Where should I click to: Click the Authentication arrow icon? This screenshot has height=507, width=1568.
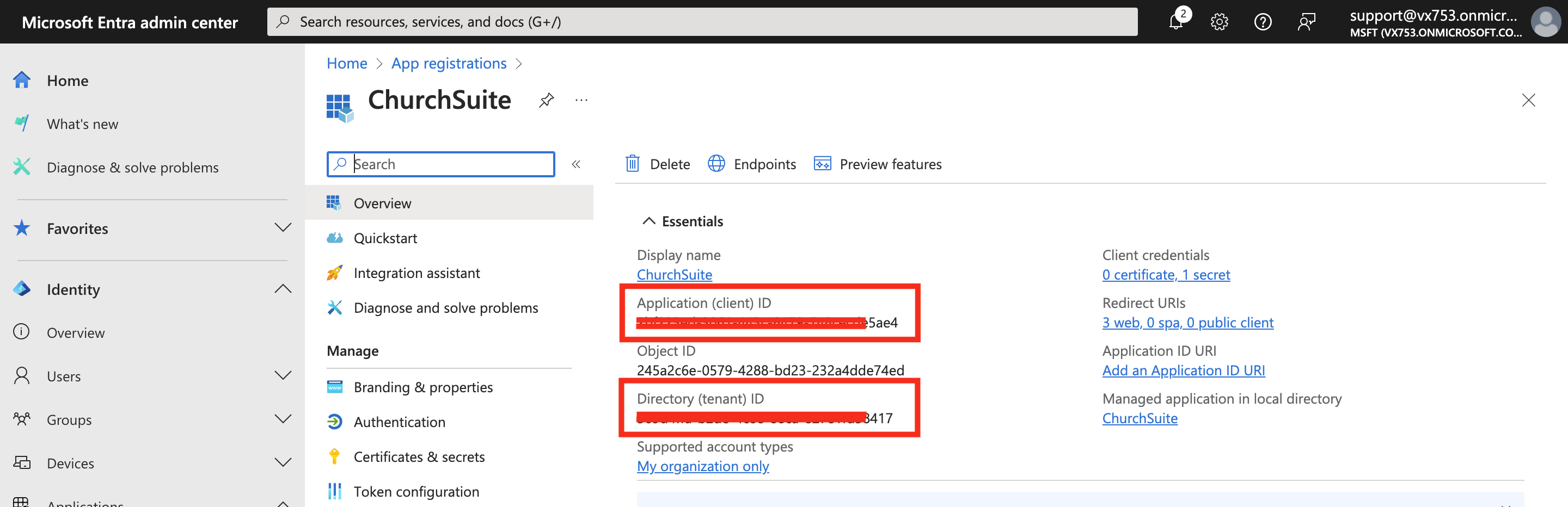click(335, 421)
